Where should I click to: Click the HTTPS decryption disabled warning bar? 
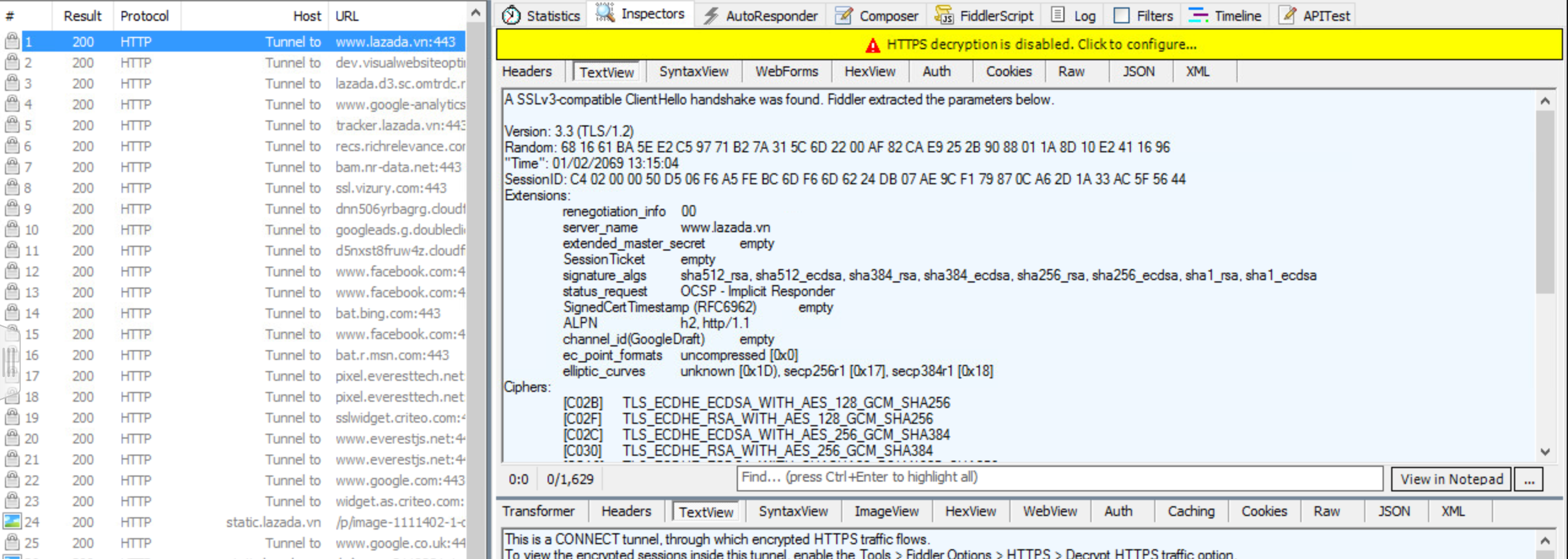click(x=1029, y=44)
